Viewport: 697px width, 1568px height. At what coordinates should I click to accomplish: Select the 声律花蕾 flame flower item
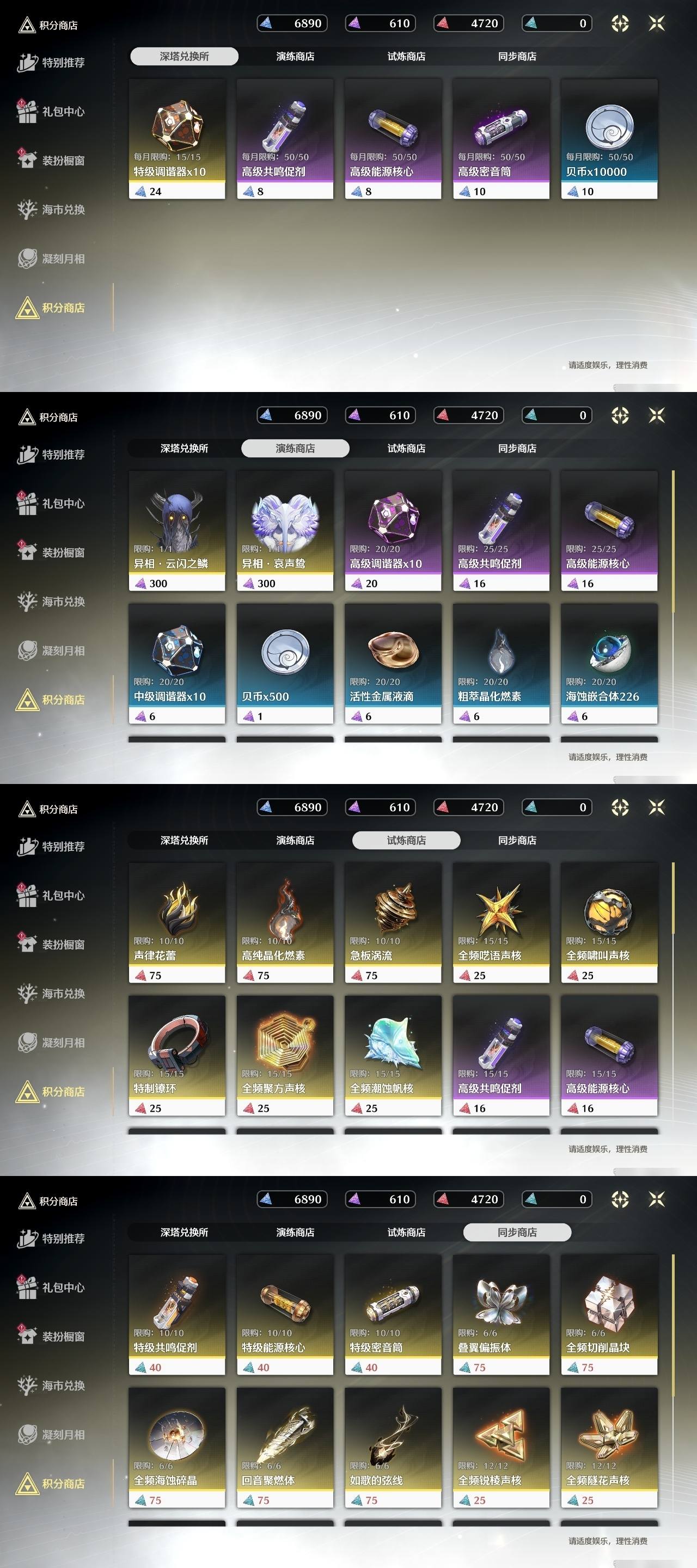coord(177,923)
